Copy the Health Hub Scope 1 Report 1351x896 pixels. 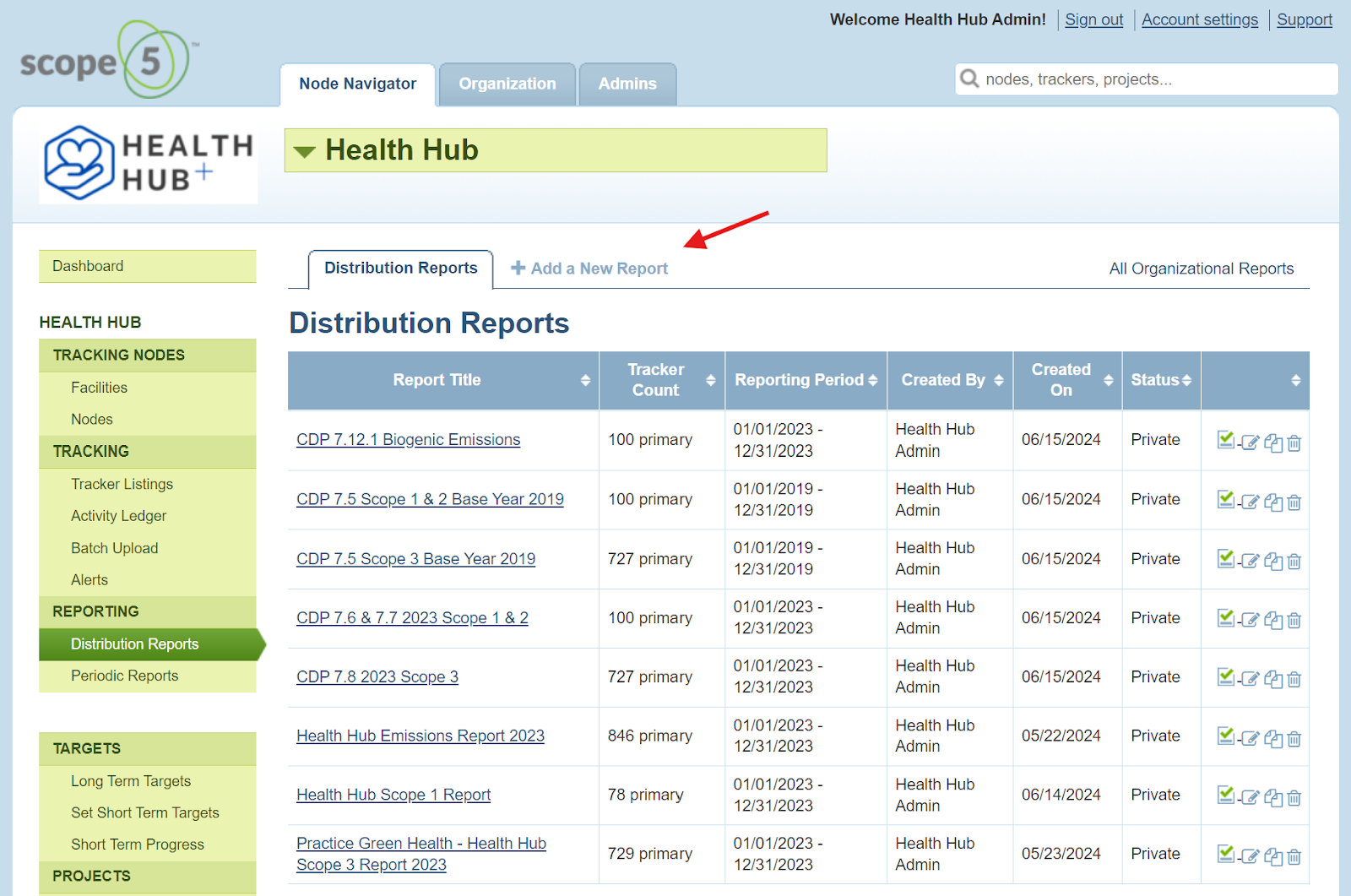[x=1273, y=797]
